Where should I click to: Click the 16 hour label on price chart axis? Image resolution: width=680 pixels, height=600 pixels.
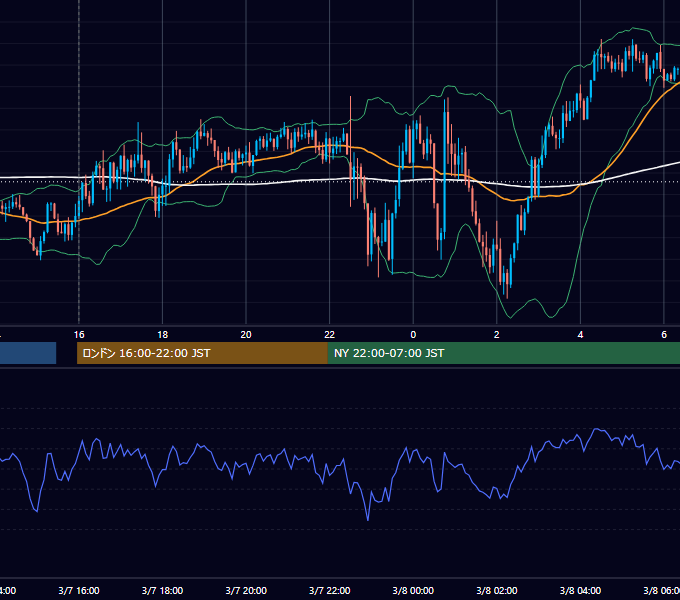79,335
